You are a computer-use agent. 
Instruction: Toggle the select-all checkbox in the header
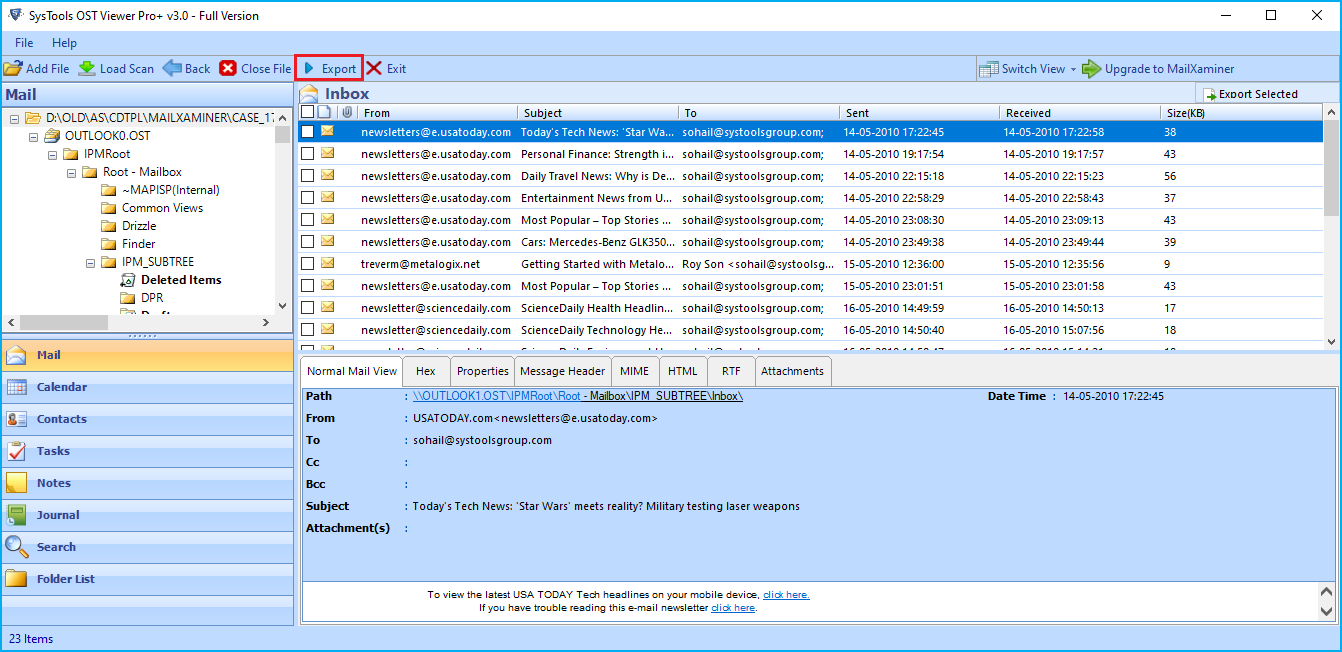click(307, 112)
